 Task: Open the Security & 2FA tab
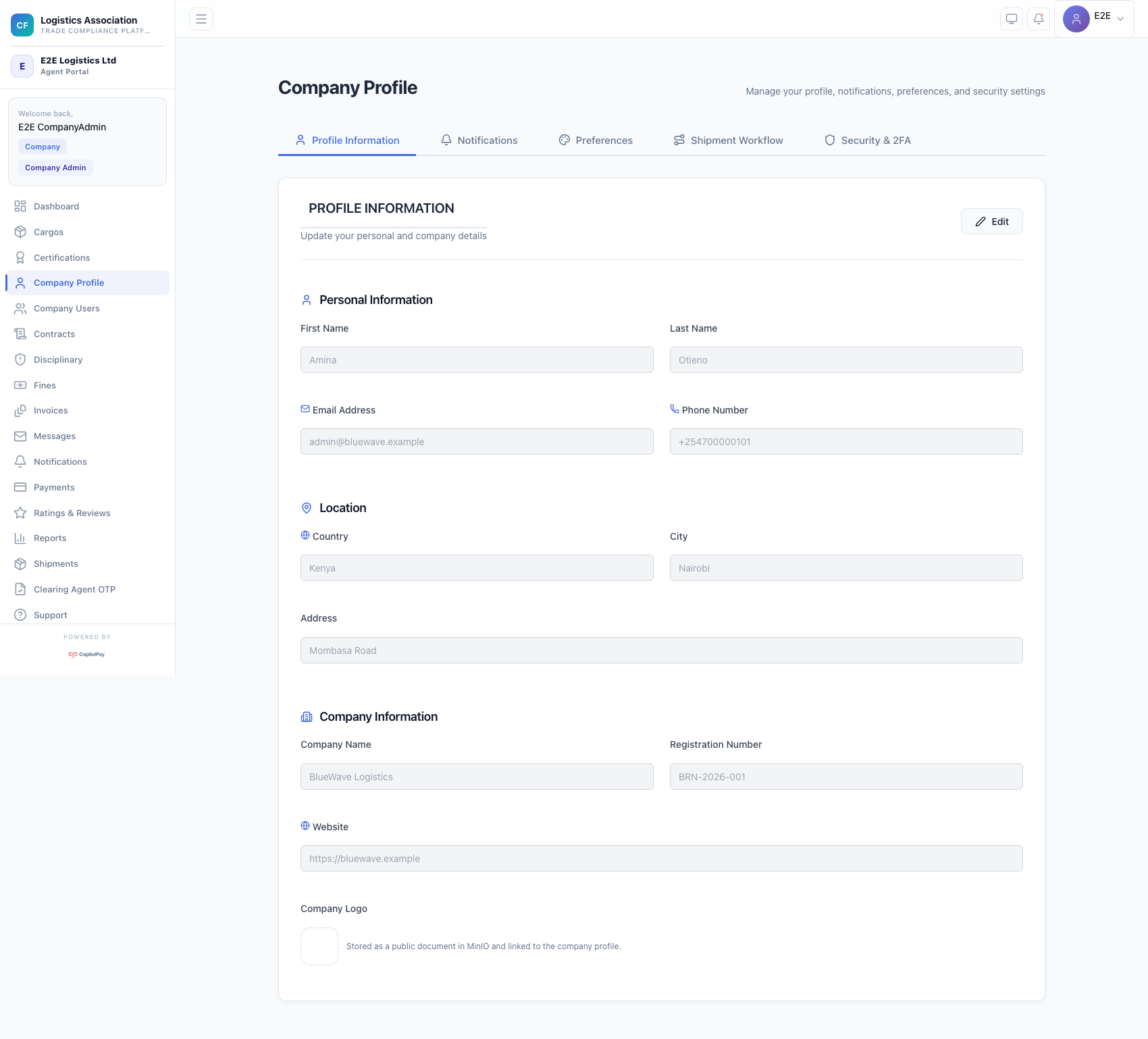[x=868, y=140]
